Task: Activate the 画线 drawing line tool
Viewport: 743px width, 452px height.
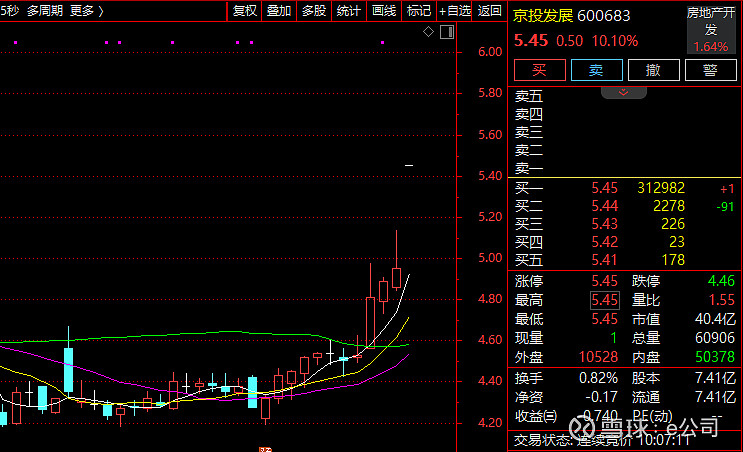Action: (384, 11)
